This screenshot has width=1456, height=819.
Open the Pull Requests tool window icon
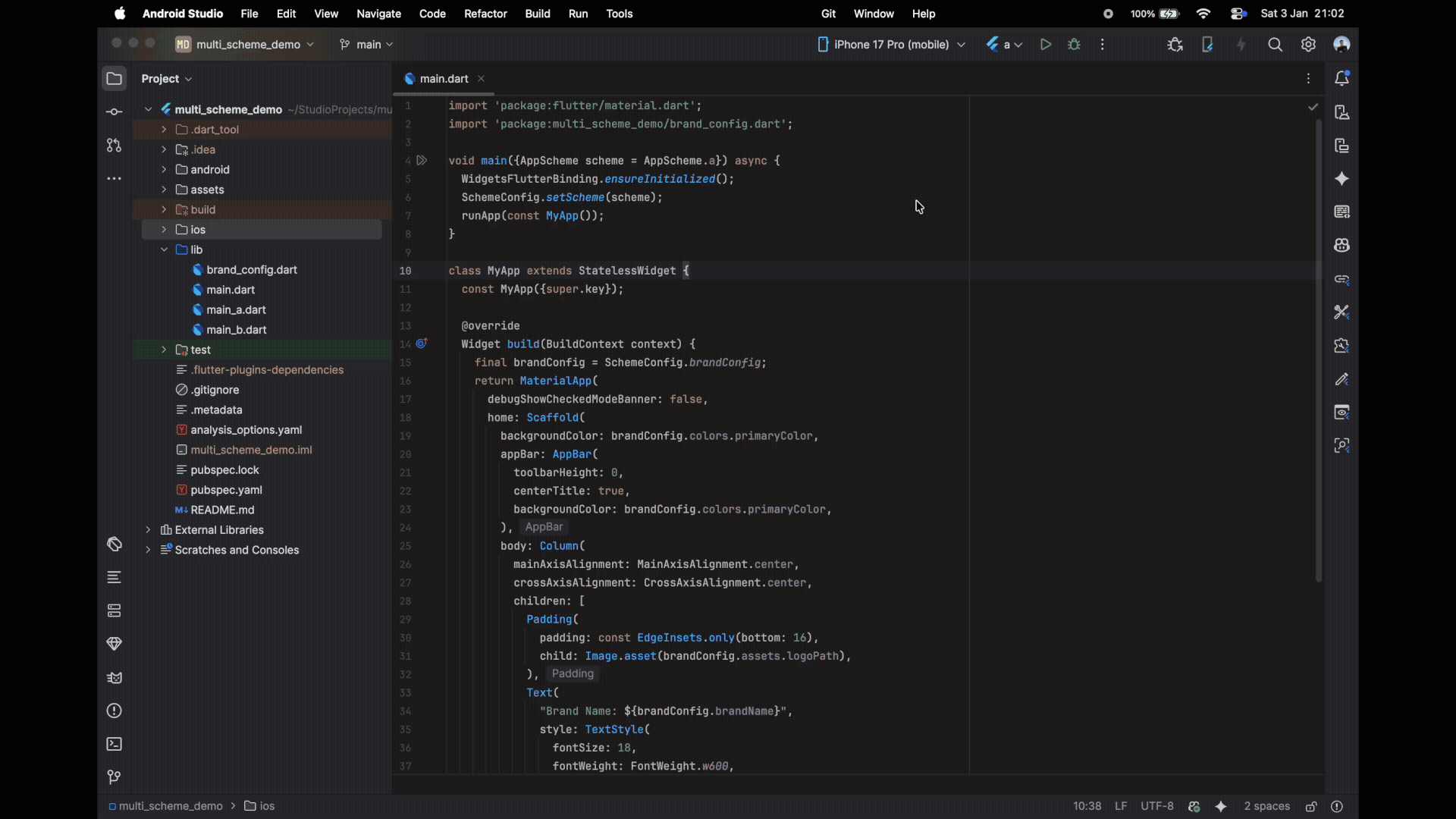[x=114, y=146]
